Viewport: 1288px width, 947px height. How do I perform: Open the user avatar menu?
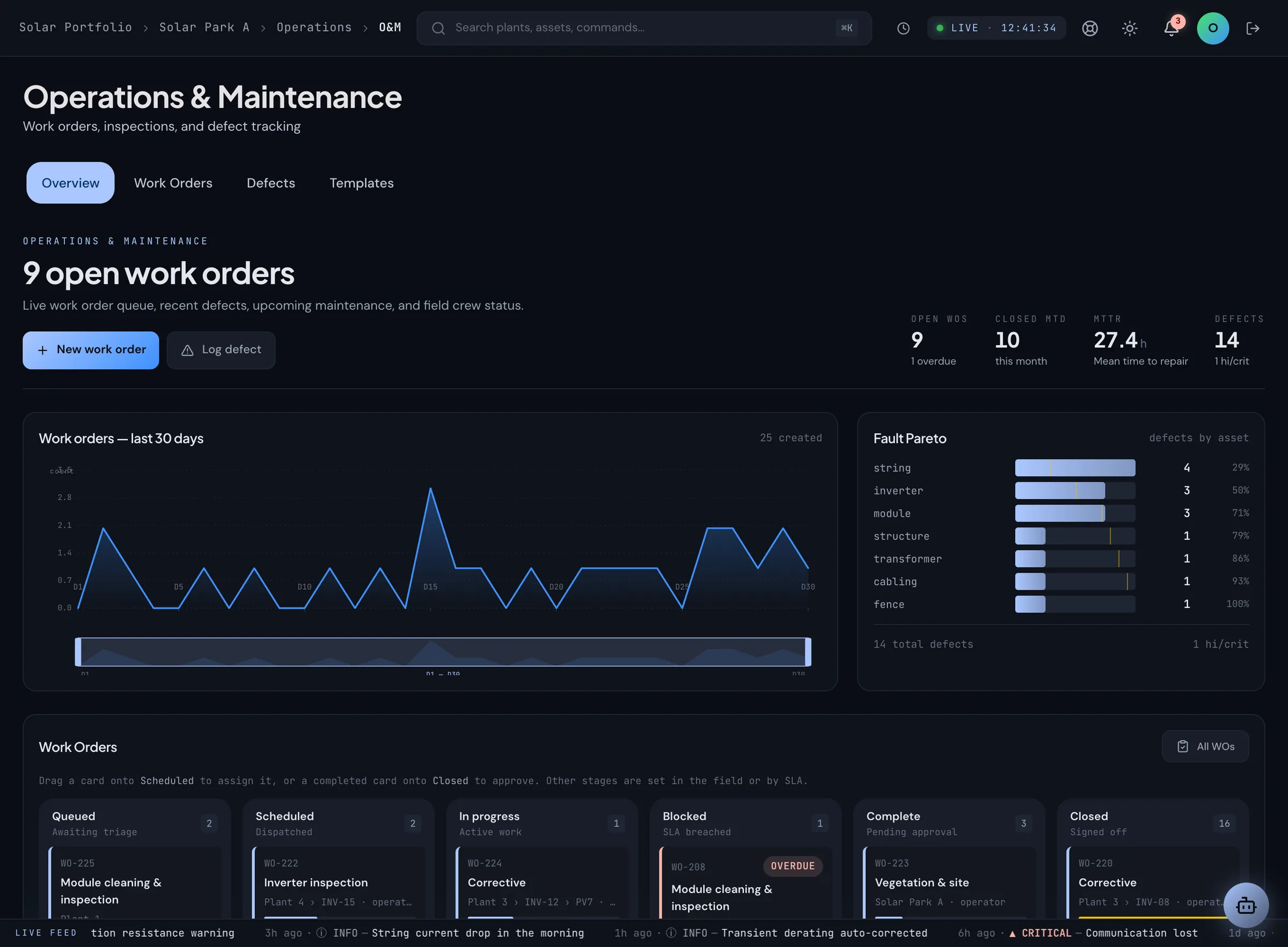(1212, 28)
